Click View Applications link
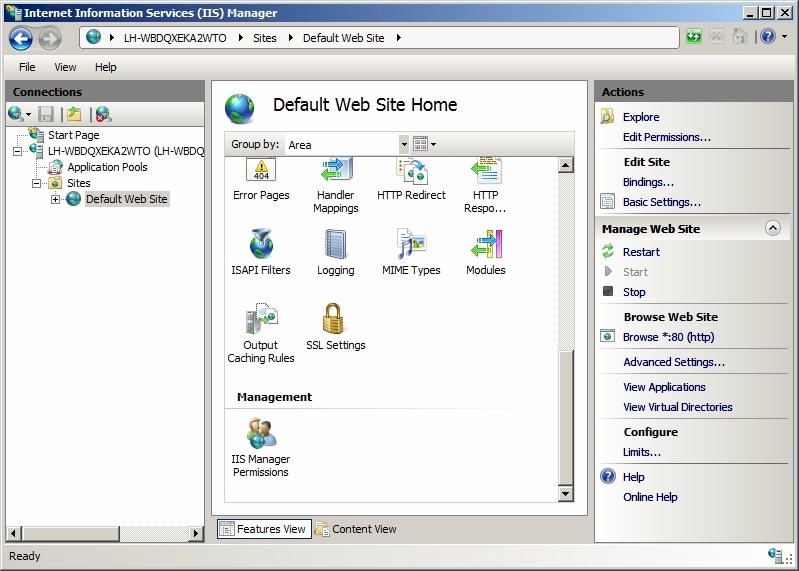The image size is (799, 571). point(664,387)
